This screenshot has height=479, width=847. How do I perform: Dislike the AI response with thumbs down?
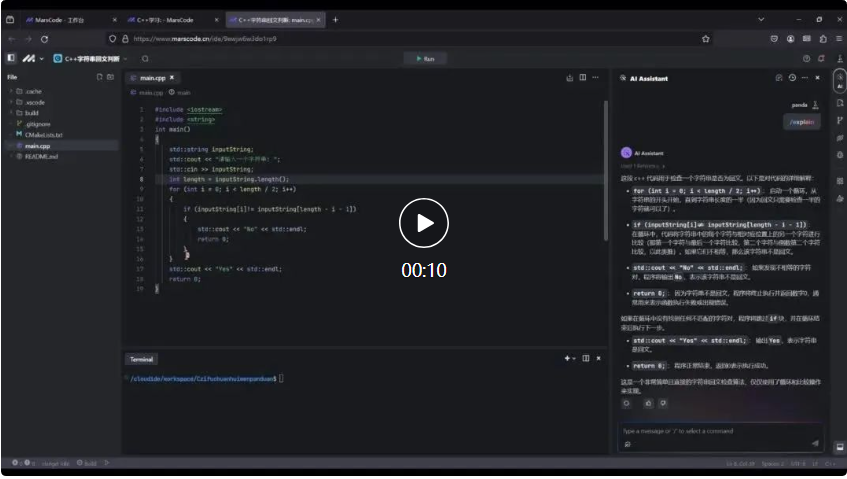pyautogui.click(x=661, y=403)
